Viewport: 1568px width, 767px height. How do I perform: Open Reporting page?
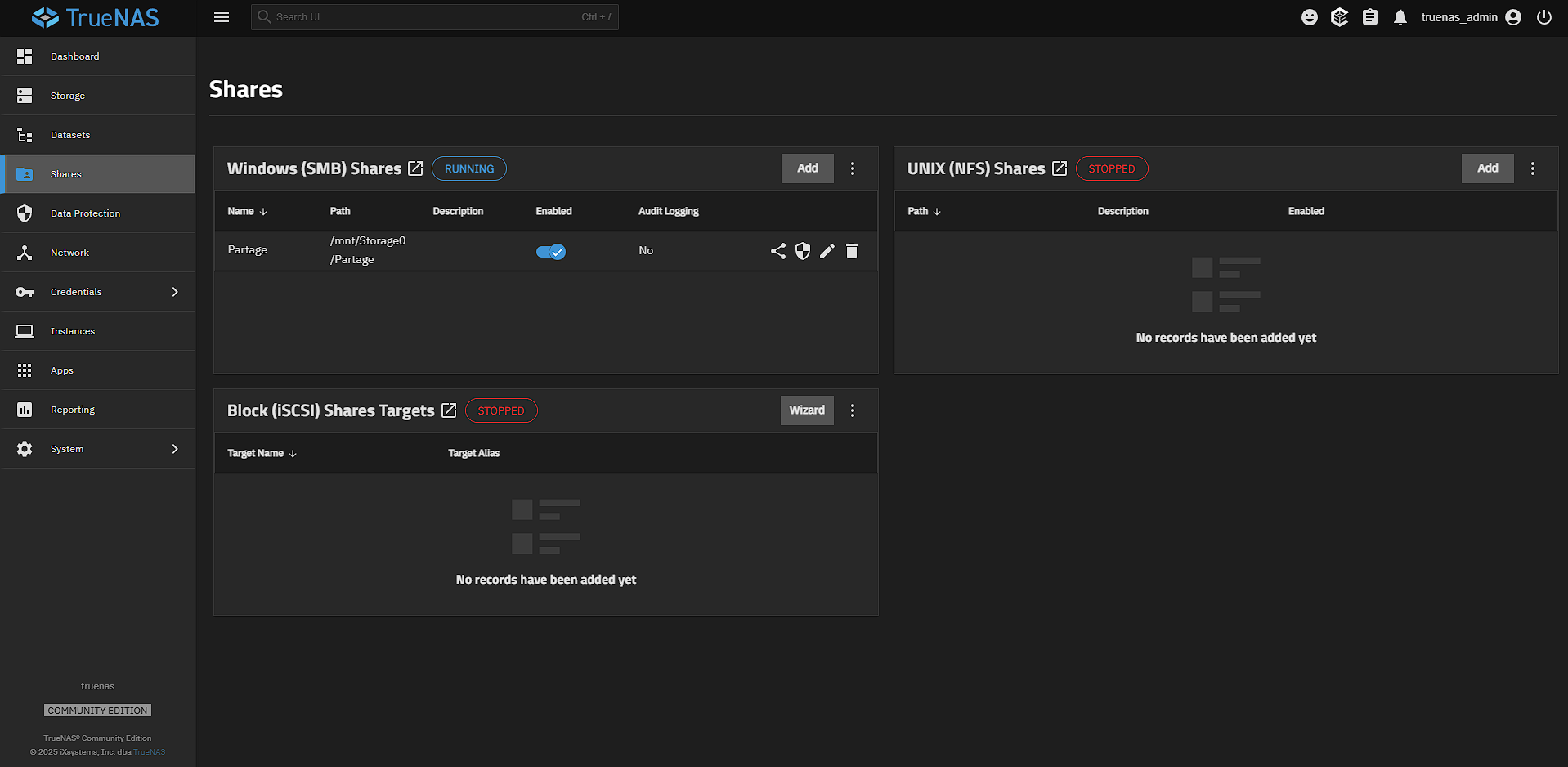pyautogui.click(x=98, y=410)
